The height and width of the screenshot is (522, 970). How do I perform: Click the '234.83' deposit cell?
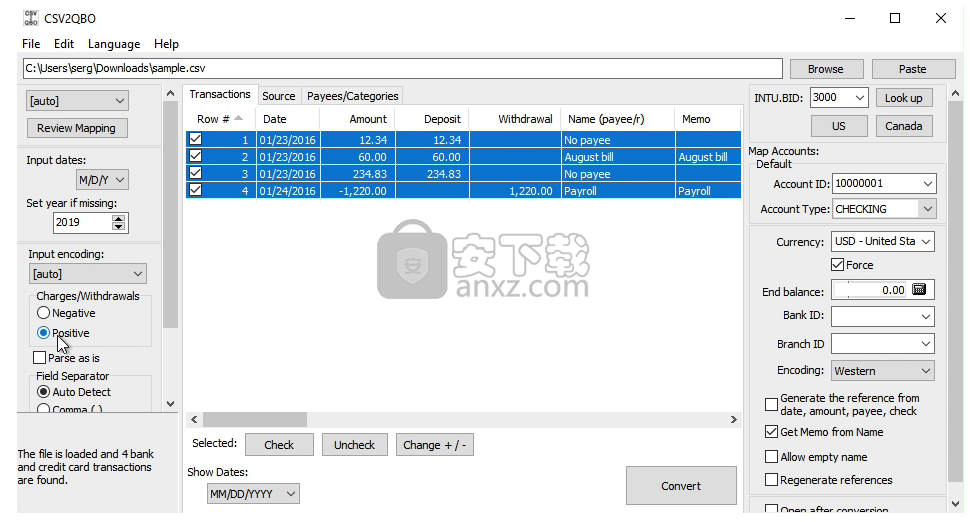tap(432, 174)
